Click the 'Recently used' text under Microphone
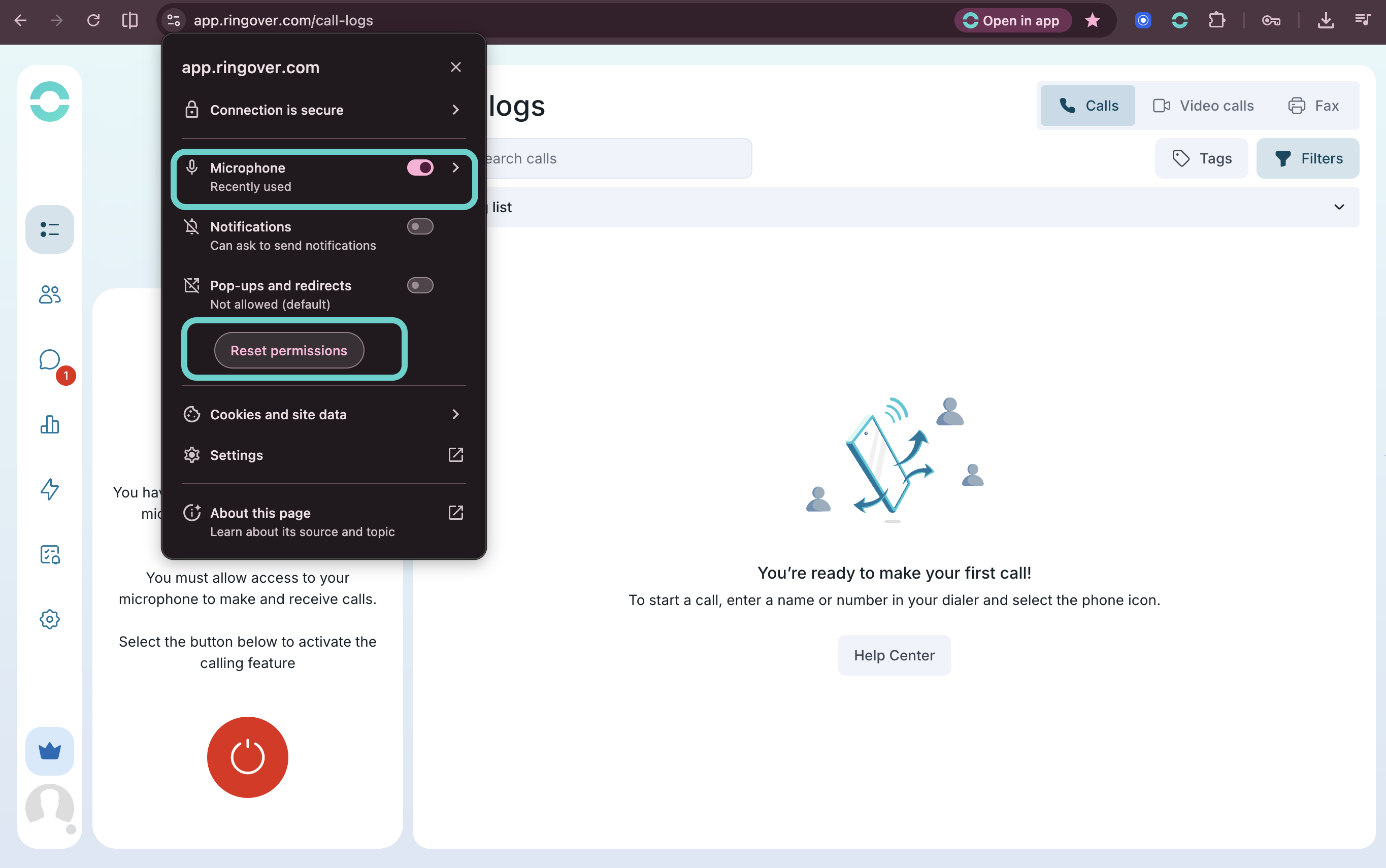The image size is (1386, 868). tap(250, 187)
